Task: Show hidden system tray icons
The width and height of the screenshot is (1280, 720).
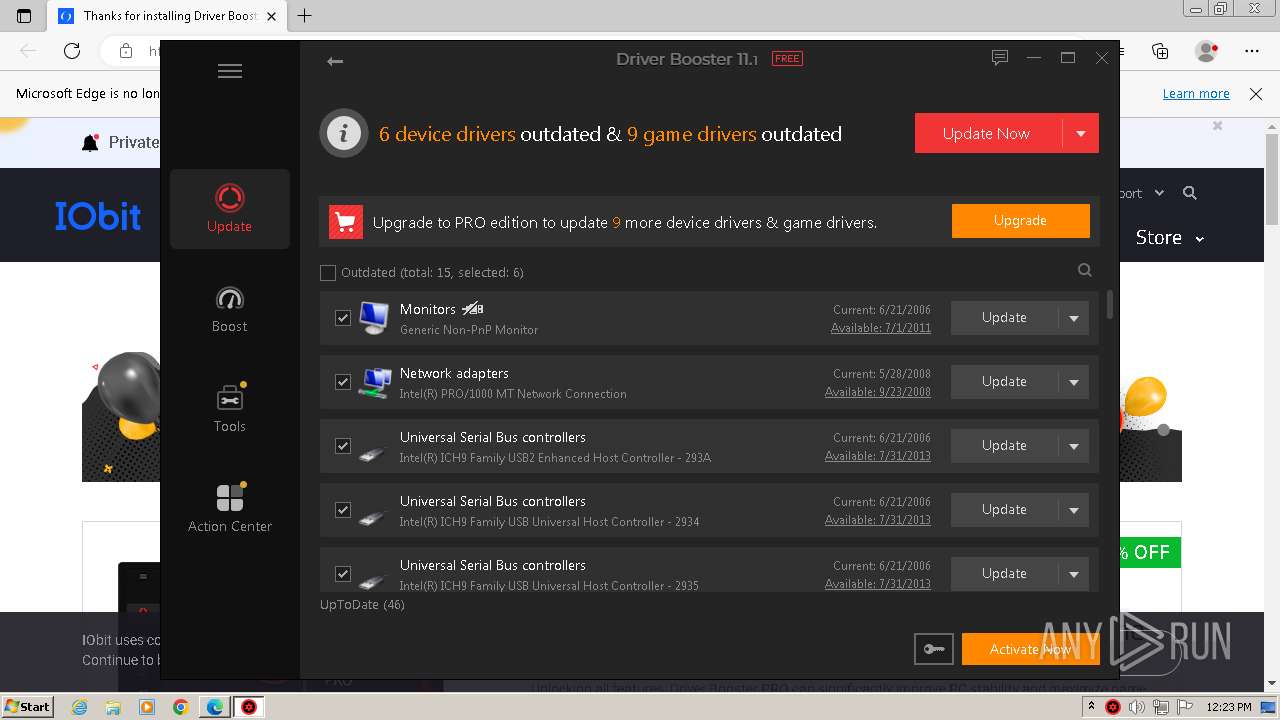Action: (x=1091, y=707)
